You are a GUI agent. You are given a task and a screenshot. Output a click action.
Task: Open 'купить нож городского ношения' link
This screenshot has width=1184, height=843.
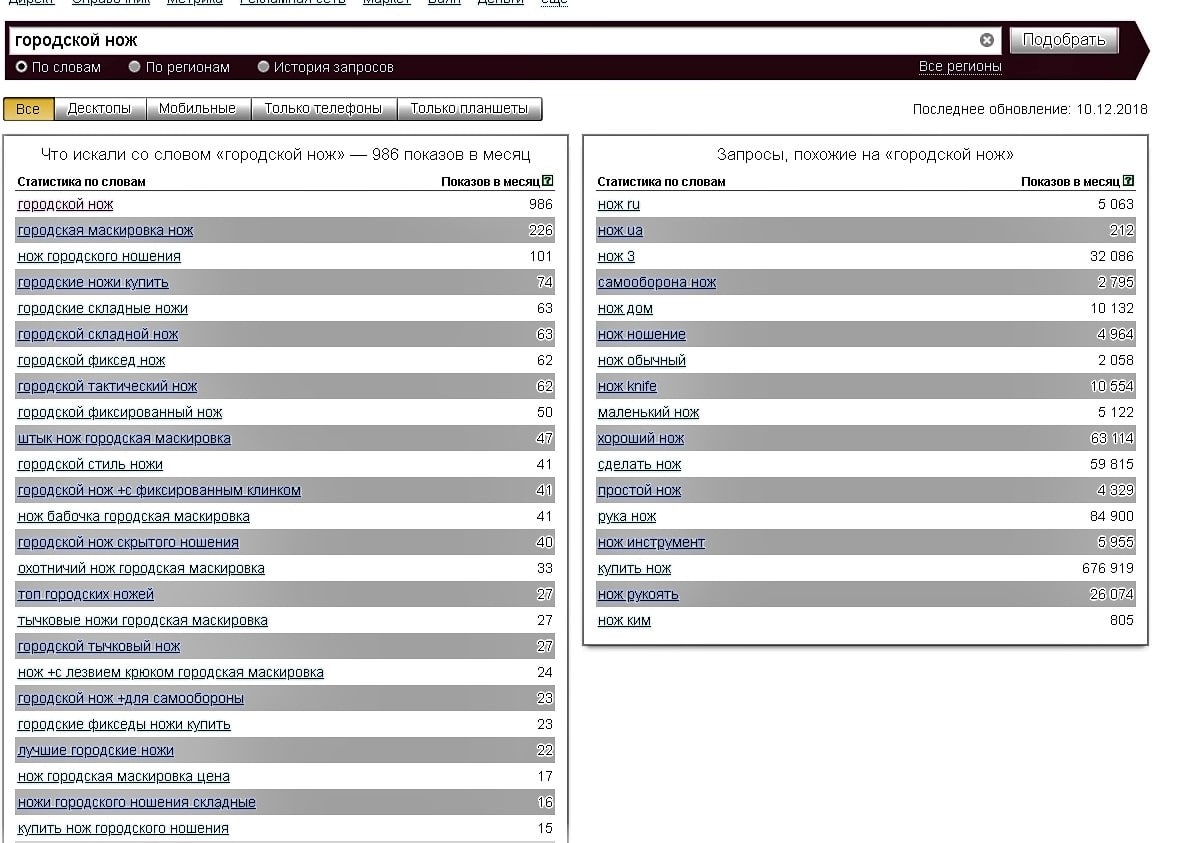pyautogui.click(x=123, y=829)
